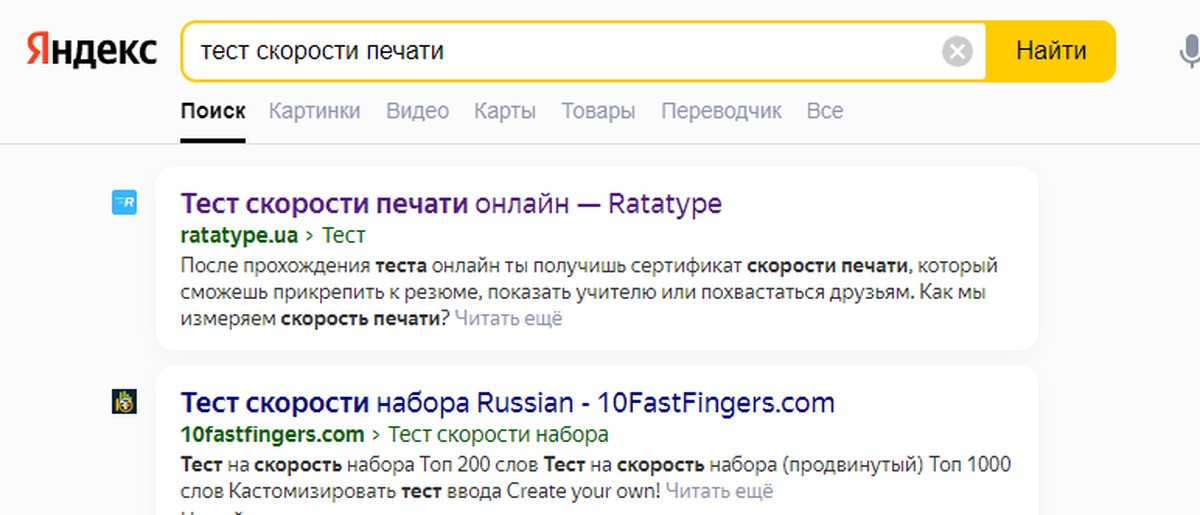The image size is (1200, 515).
Task: Clear the search query with the X icon
Action: click(x=958, y=51)
